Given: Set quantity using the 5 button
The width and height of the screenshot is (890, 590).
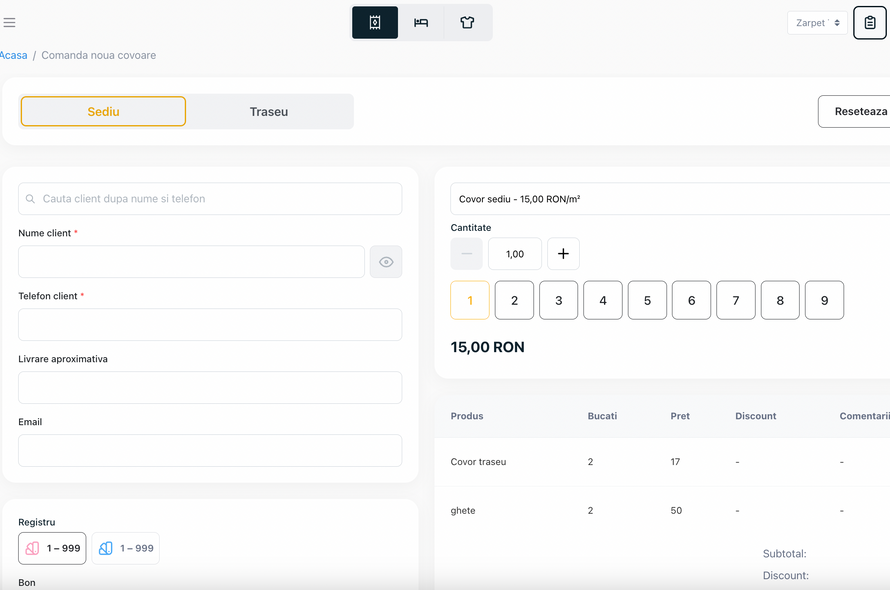Looking at the screenshot, I should (647, 300).
